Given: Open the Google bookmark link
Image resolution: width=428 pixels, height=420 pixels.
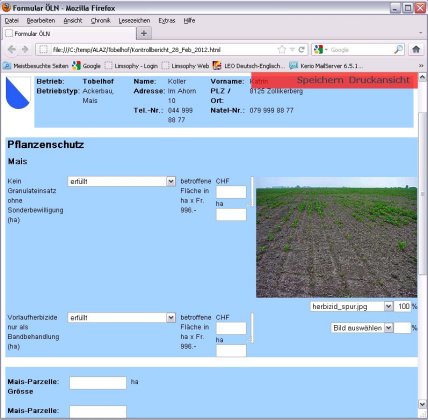Looking at the screenshot, I should point(86,66).
